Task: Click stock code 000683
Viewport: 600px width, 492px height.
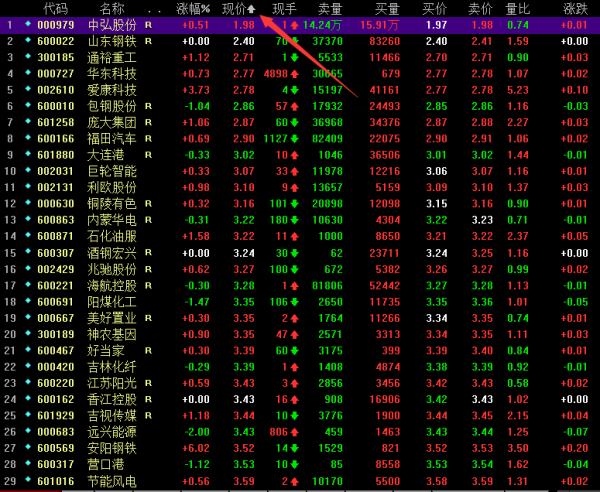Action: click(55, 432)
